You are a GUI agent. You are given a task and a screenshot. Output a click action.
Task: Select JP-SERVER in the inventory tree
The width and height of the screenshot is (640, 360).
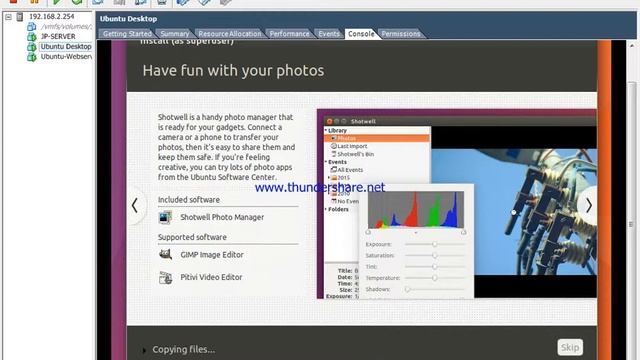point(58,36)
